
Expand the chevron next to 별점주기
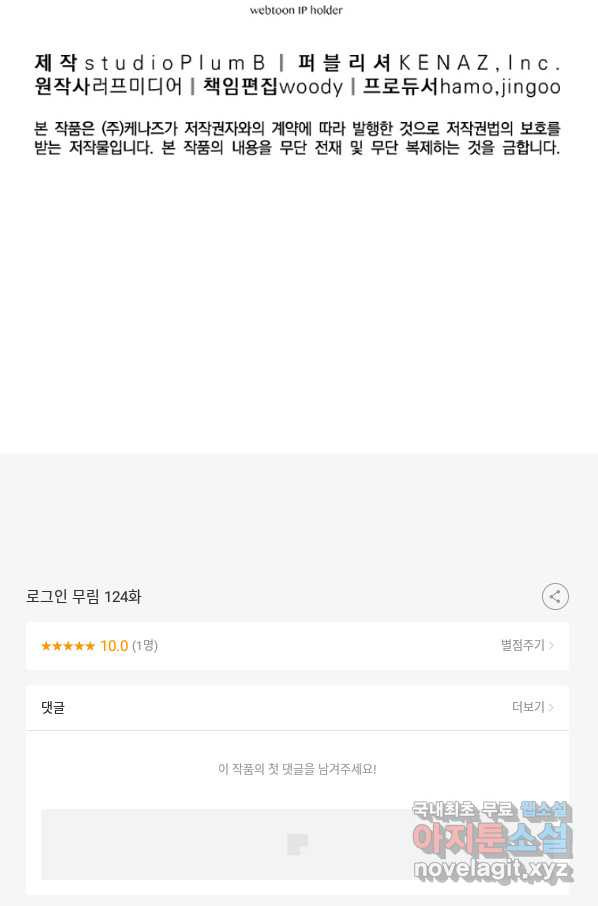pos(551,645)
